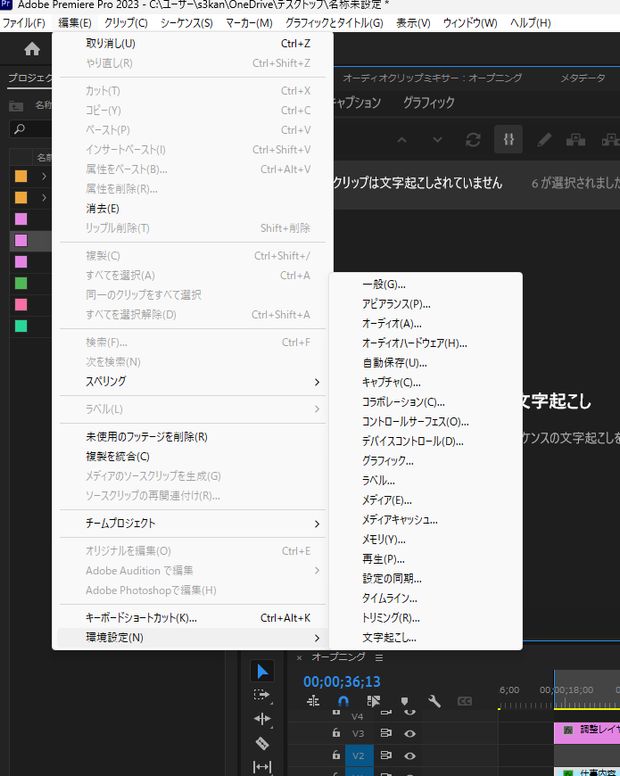This screenshot has height=776, width=620.
Task: Open the ヘルプ(H) menu
Action: coord(530,23)
